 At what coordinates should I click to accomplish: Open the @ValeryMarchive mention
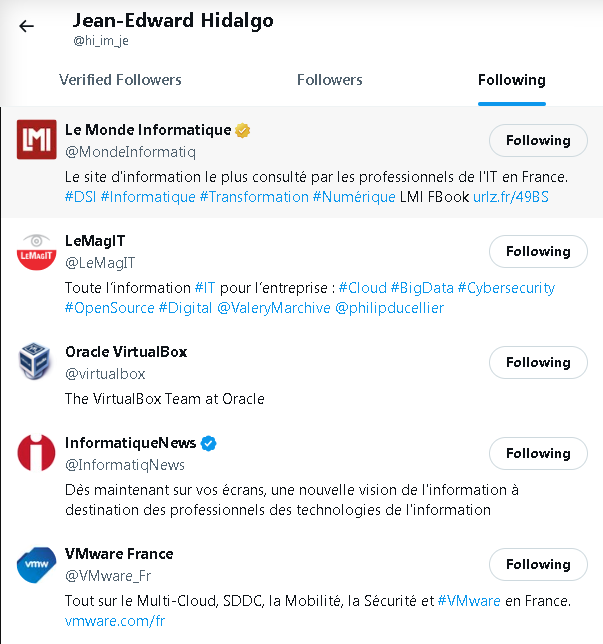click(x=274, y=308)
